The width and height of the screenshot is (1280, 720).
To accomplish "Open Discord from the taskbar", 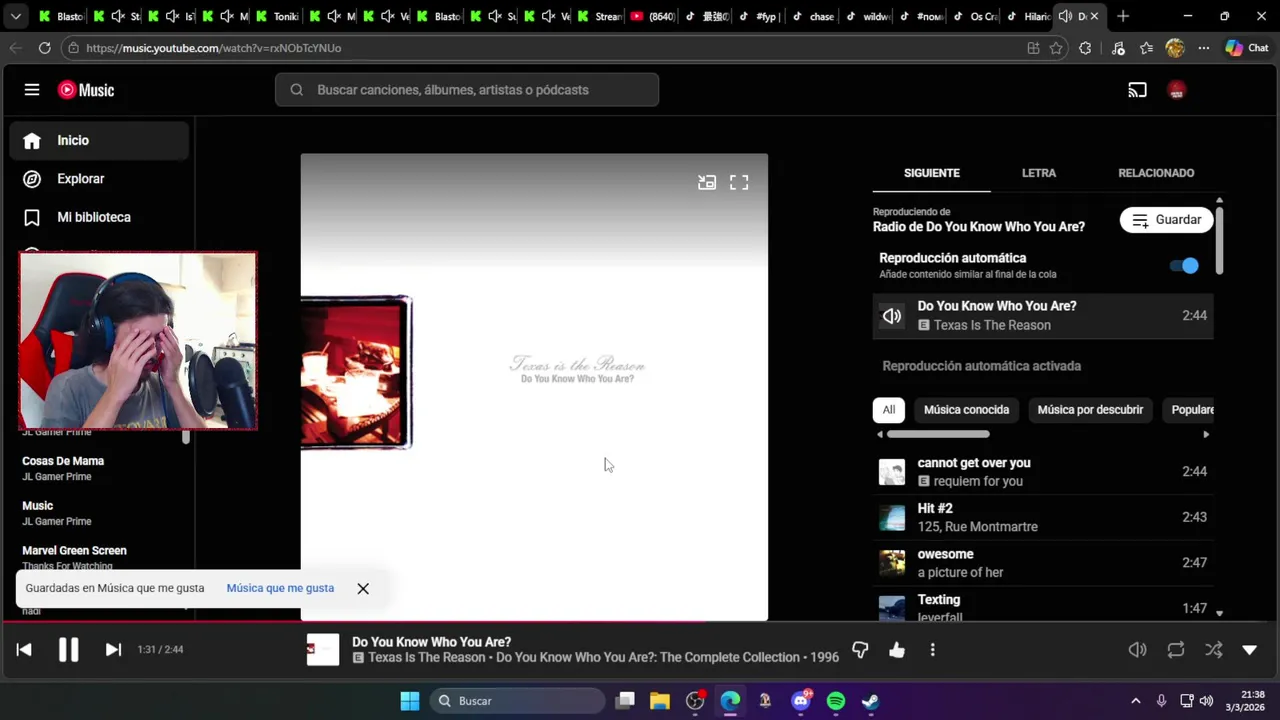I will (801, 701).
